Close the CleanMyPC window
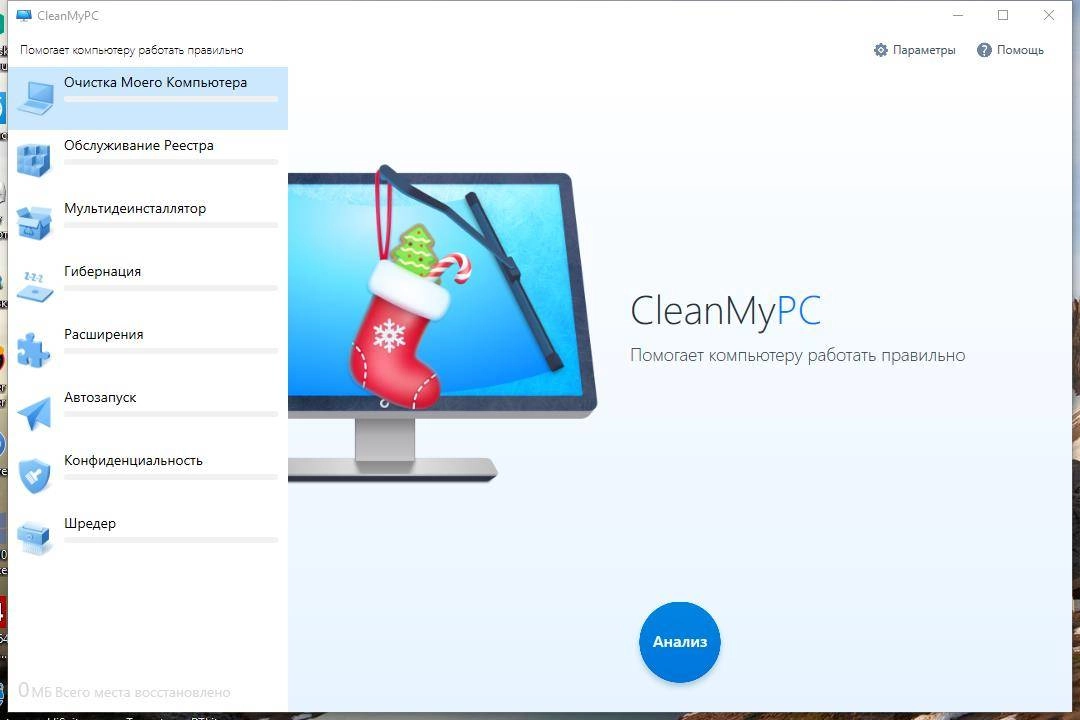This screenshot has height=720, width=1080. pos(1048,15)
